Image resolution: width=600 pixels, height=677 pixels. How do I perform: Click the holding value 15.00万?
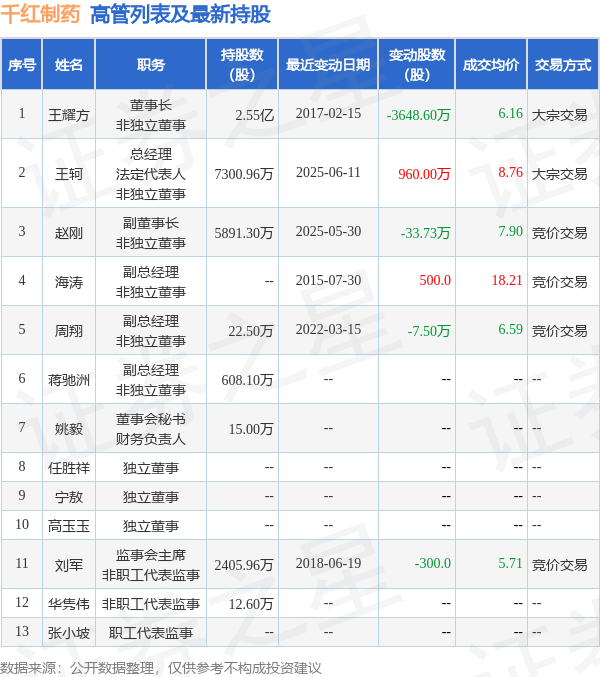click(251, 429)
